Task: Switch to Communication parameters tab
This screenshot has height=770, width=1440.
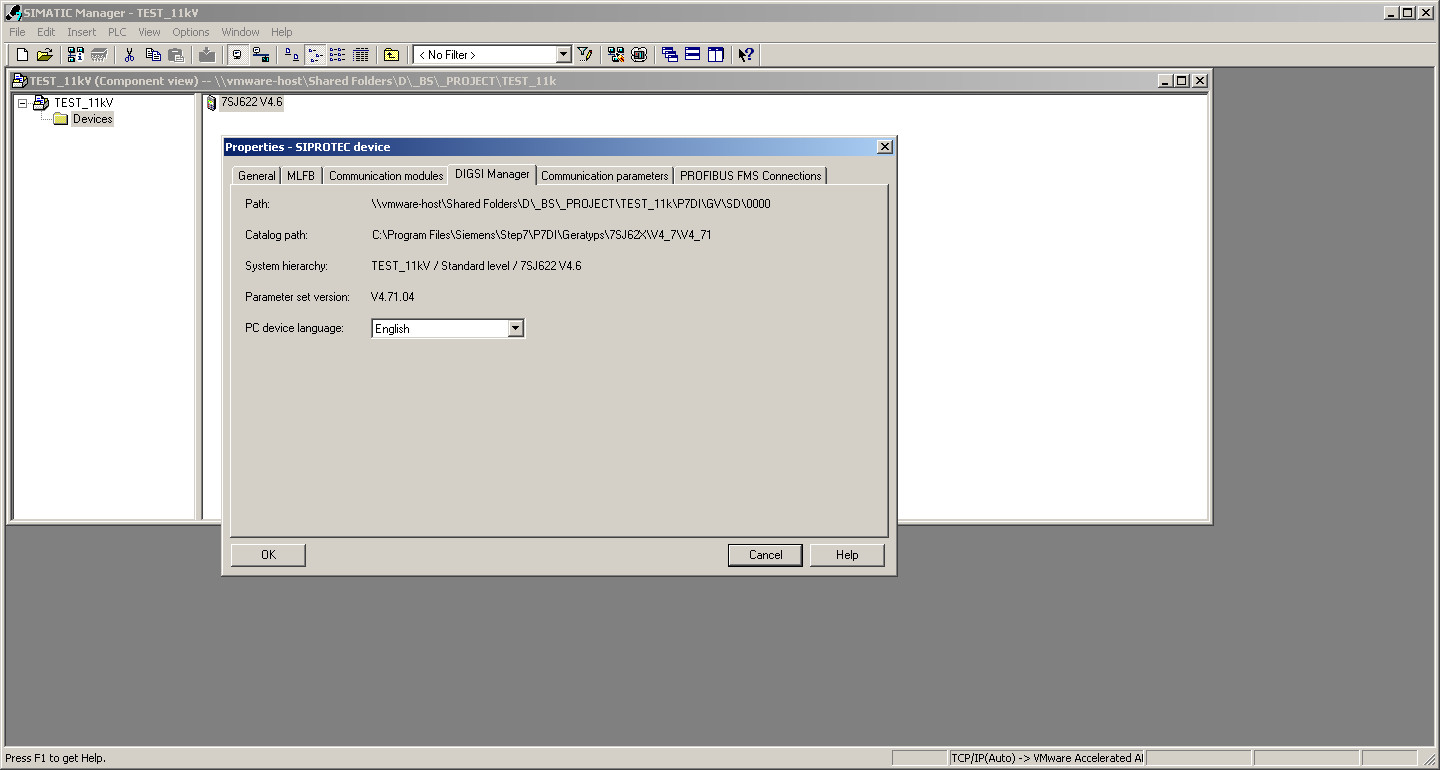Action: tap(604, 176)
